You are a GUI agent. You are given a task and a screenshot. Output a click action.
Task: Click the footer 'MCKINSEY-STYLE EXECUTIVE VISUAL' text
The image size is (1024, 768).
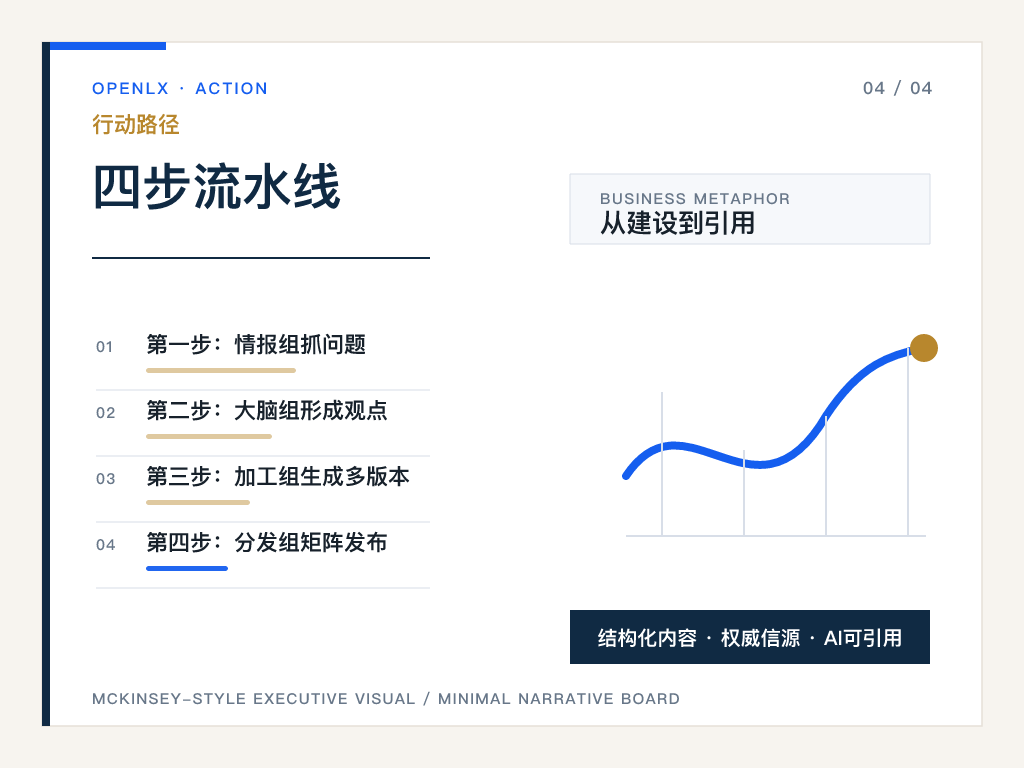coord(253,699)
